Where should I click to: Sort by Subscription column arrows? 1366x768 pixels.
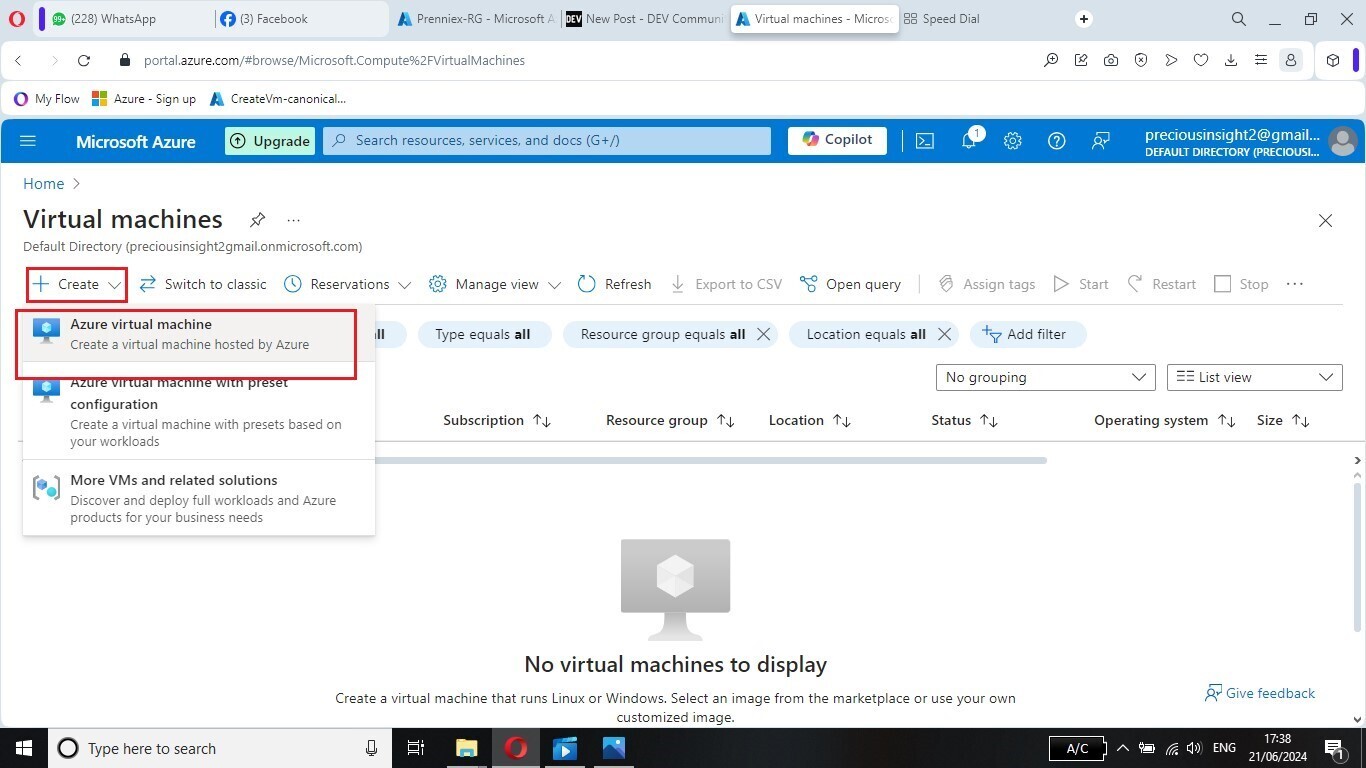click(542, 421)
